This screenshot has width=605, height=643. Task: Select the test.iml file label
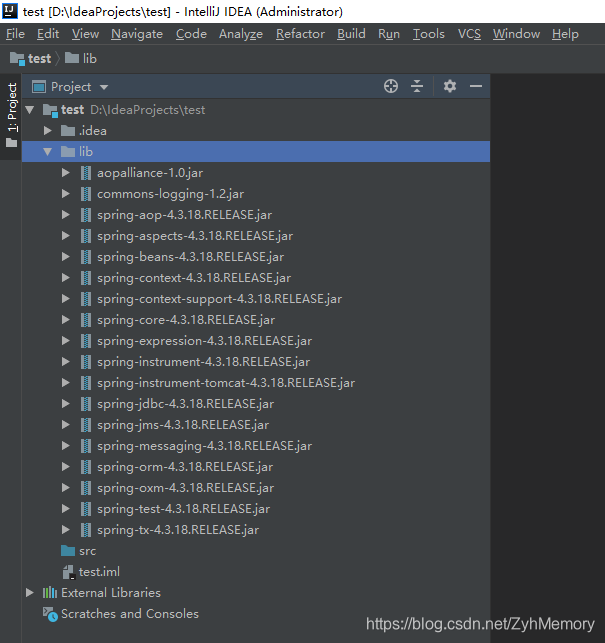(x=99, y=572)
